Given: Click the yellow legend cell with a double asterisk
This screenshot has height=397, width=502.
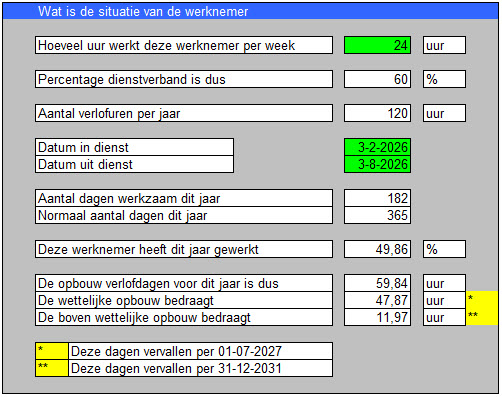Looking at the screenshot, I should click(52, 368).
